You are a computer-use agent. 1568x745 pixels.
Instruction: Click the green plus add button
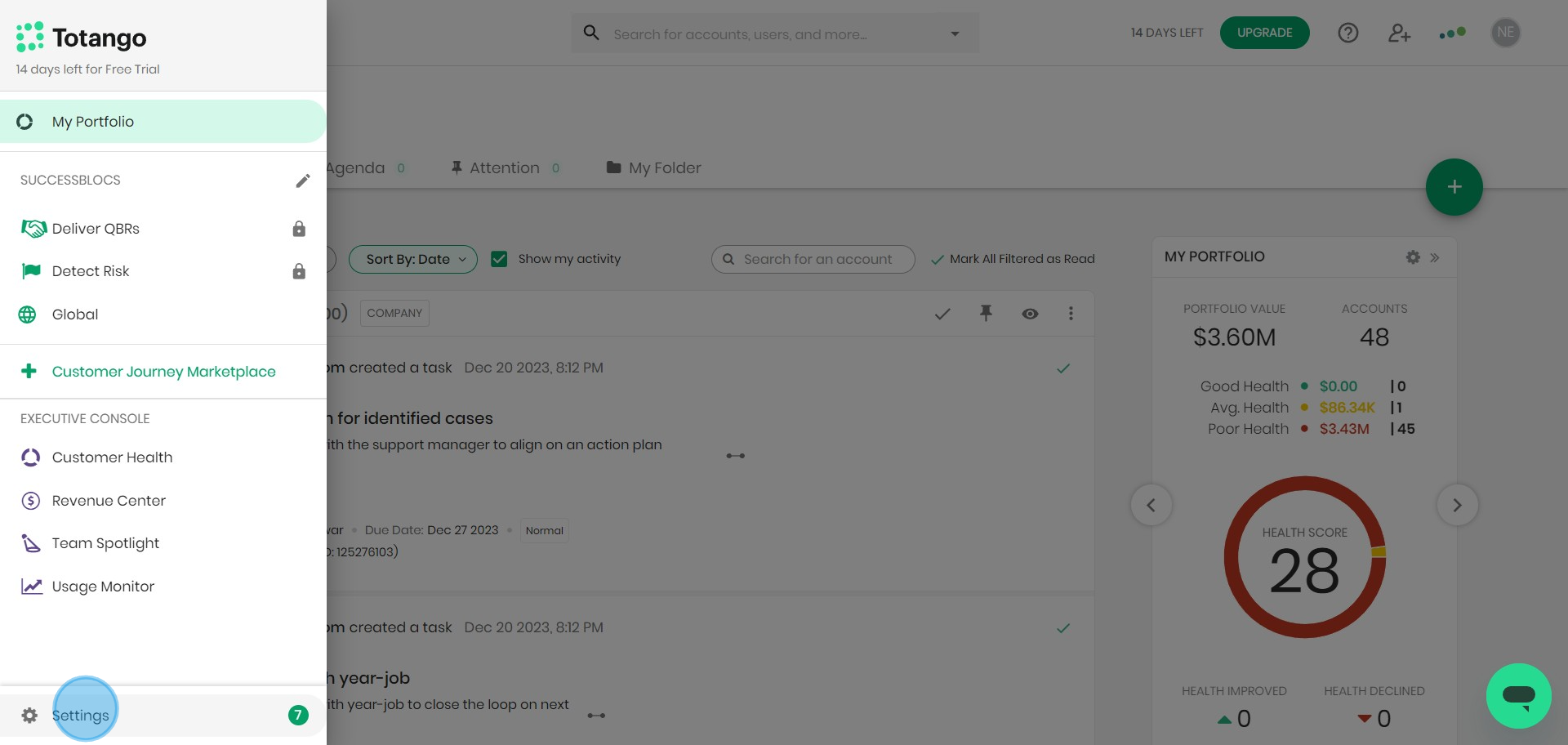pyautogui.click(x=1454, y=187)
